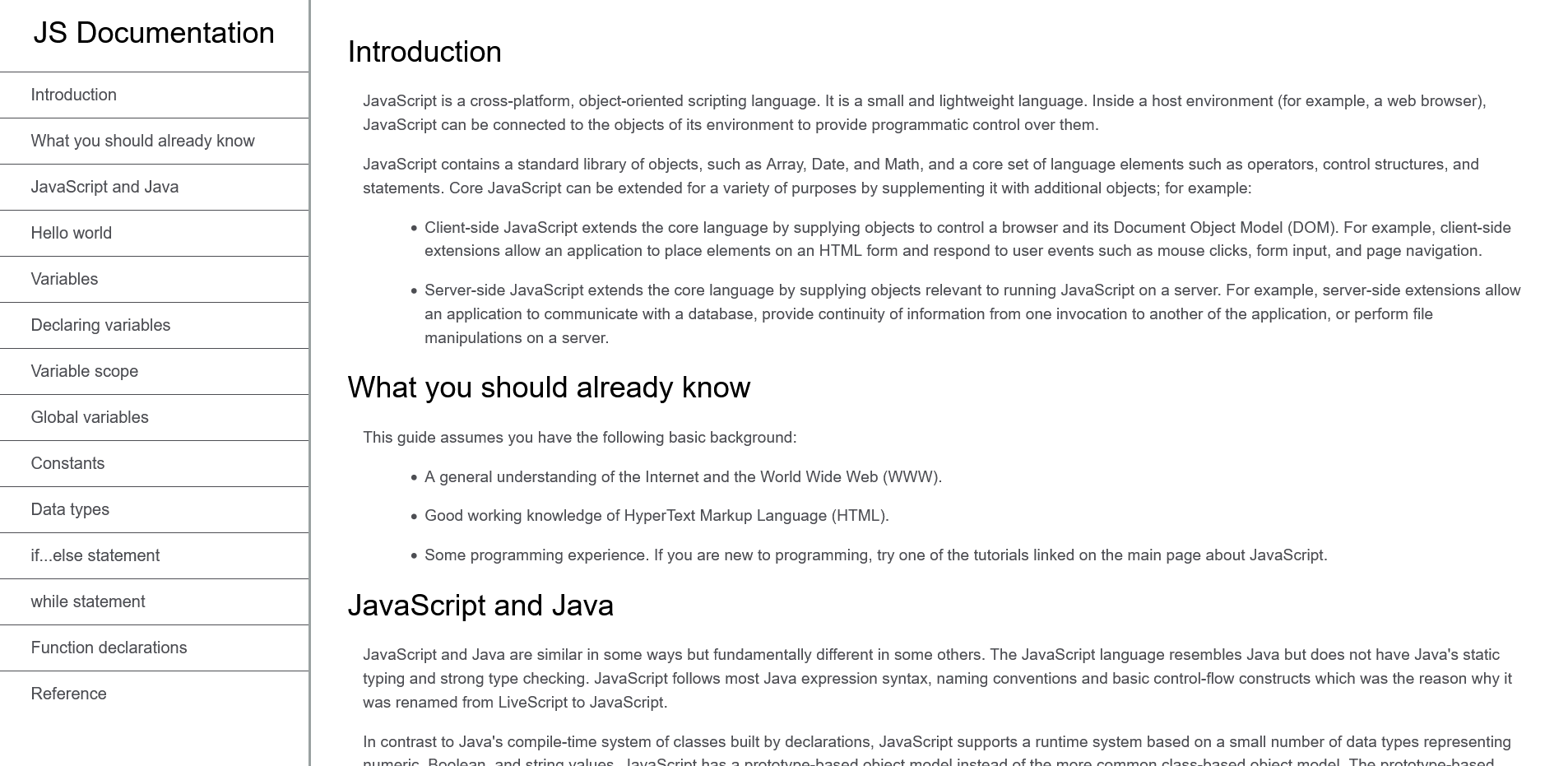The width and height of the screenshot is (1568, 766).
Task: Open the if...else statement topic
Action: coord(95,555)
